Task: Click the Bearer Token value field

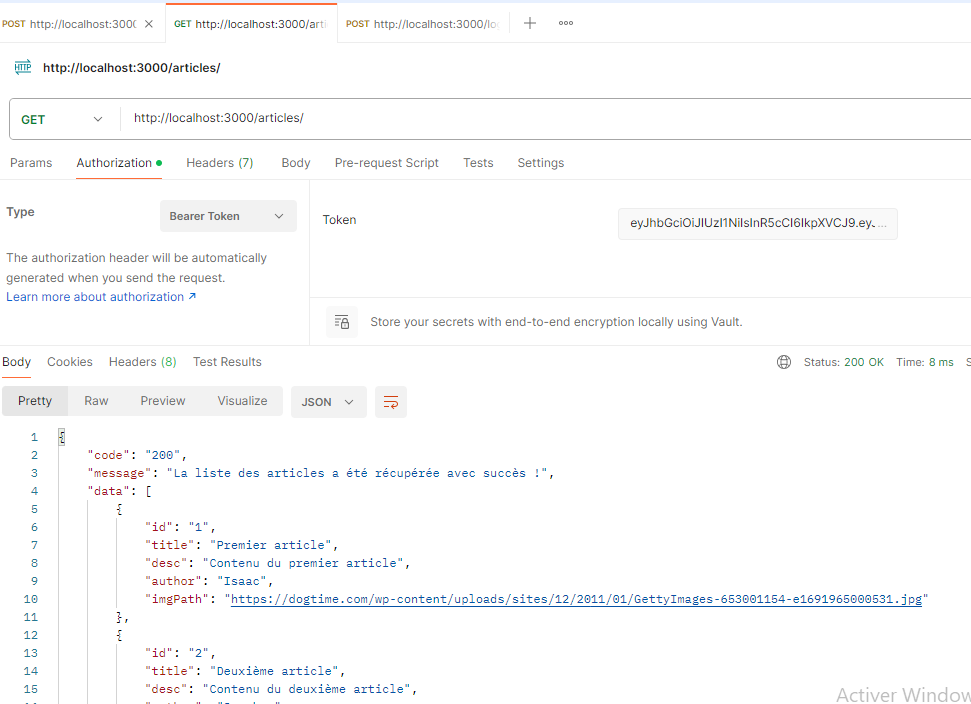Action: 757,224
